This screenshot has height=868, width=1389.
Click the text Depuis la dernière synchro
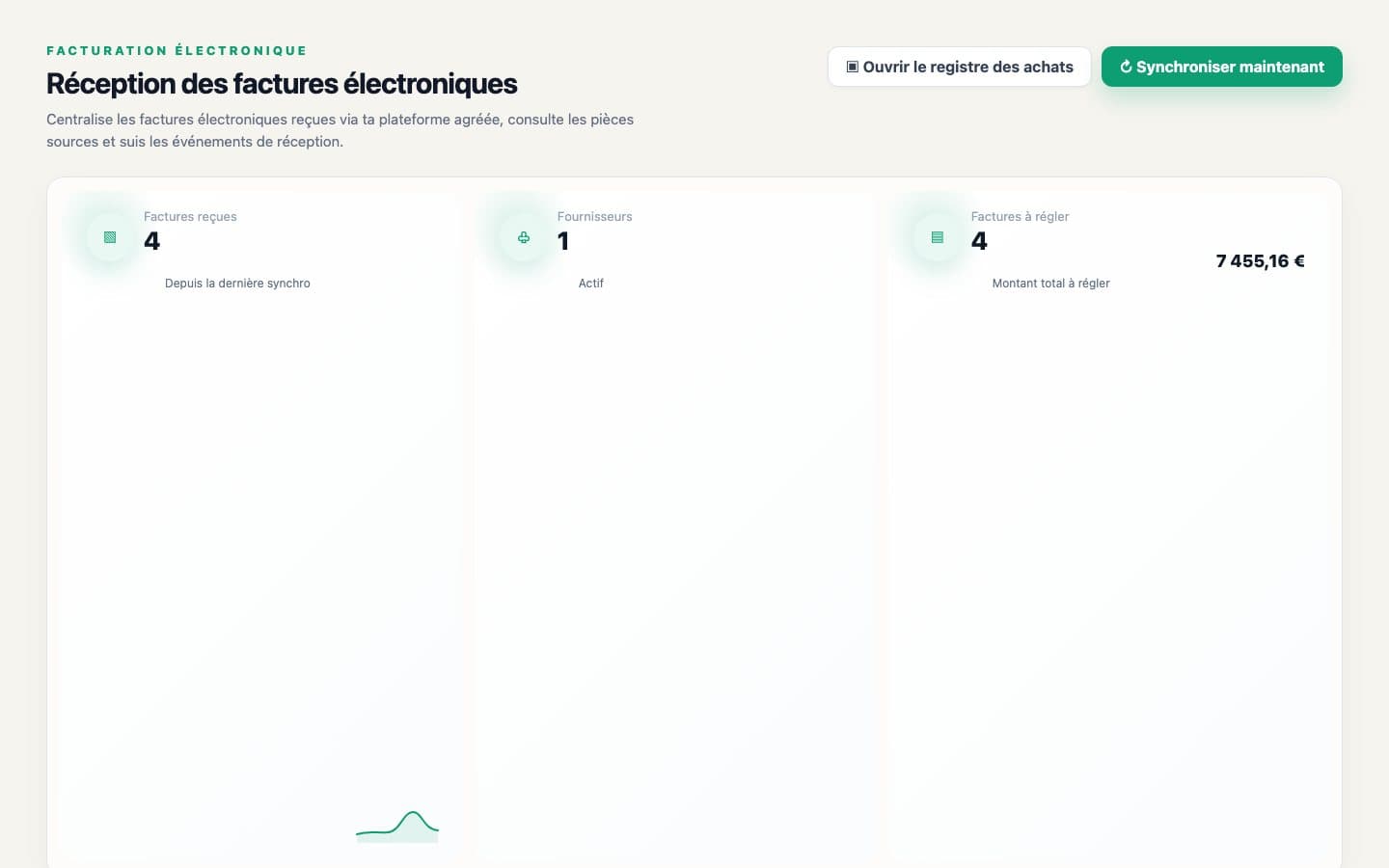pyautogui.click(x=237, y=284)
